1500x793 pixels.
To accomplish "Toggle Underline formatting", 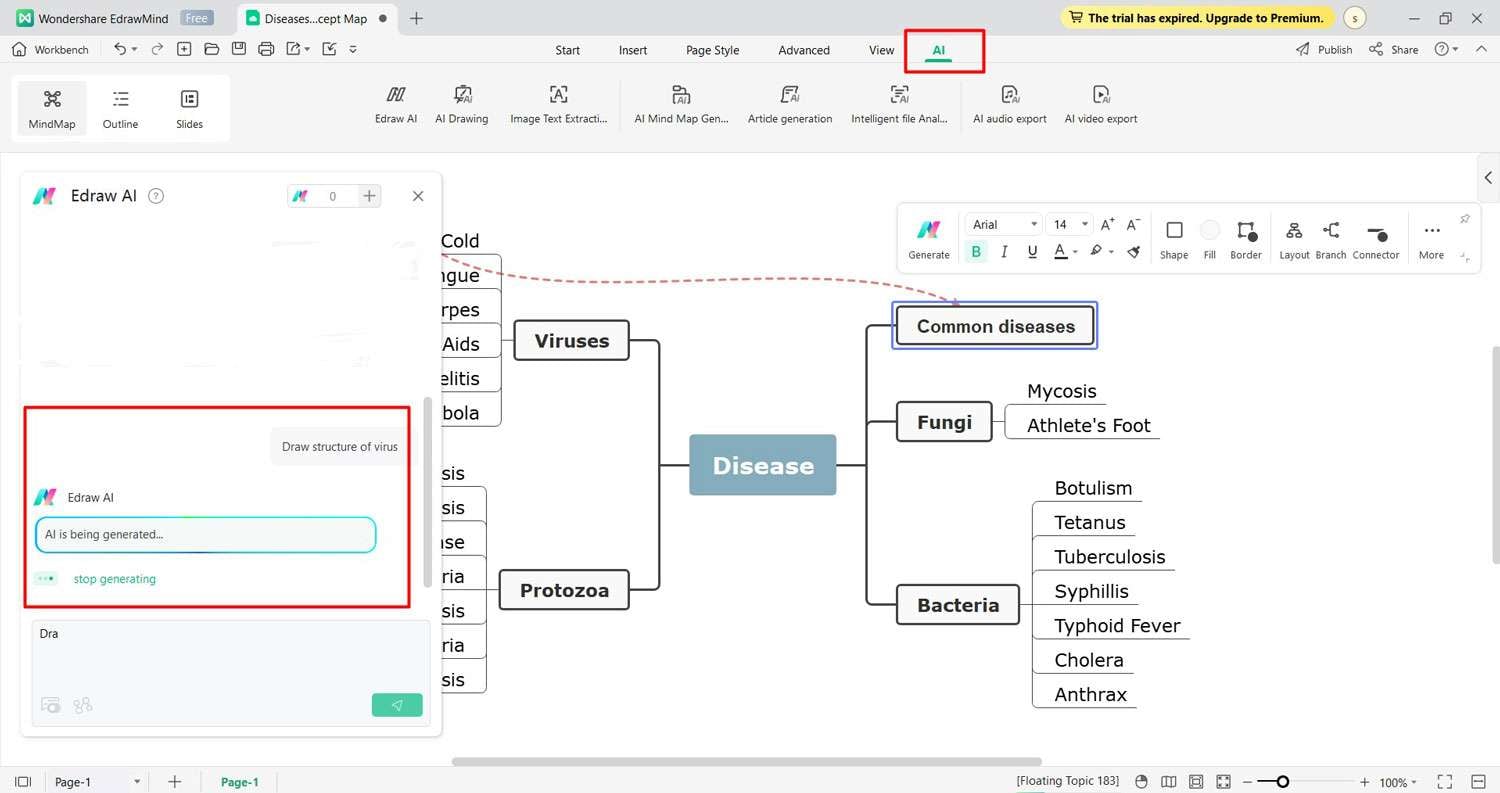I will tap(1032, 252).
